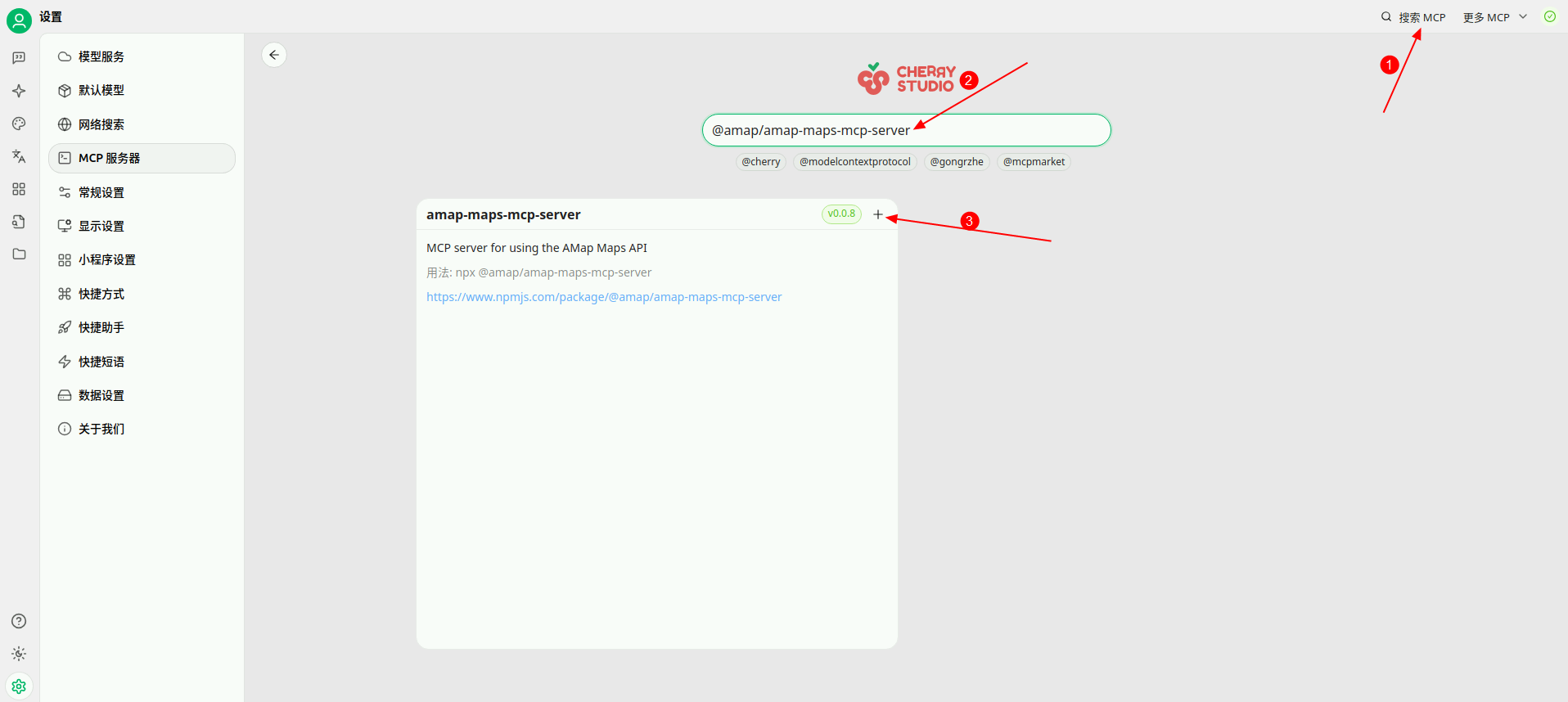
Task: Toggle the light/dark theme icon
Action: [19, 654]
